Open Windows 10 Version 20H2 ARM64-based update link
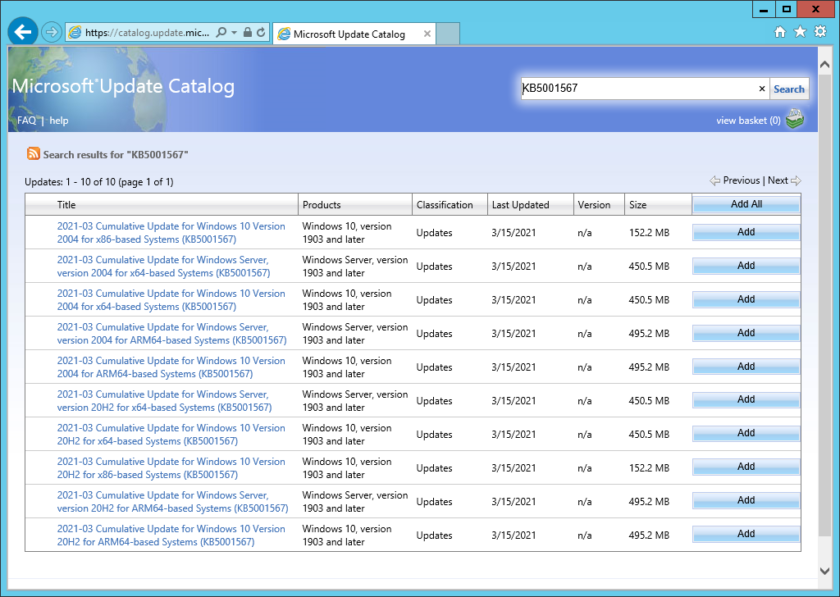The height and width of the screenshot is (597, 840). tap(171, 535)
